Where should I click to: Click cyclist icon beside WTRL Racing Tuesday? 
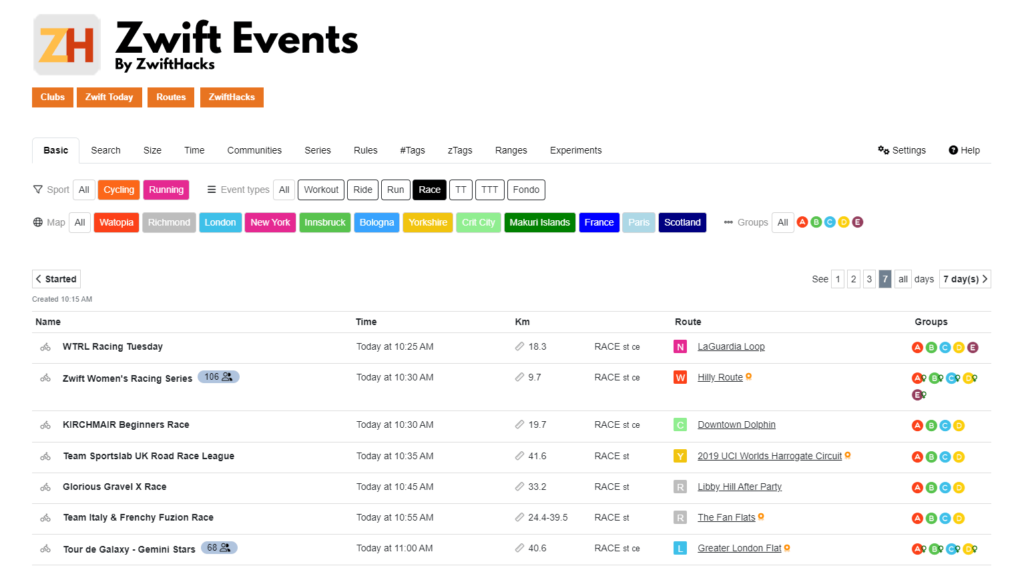click(45, 347)
